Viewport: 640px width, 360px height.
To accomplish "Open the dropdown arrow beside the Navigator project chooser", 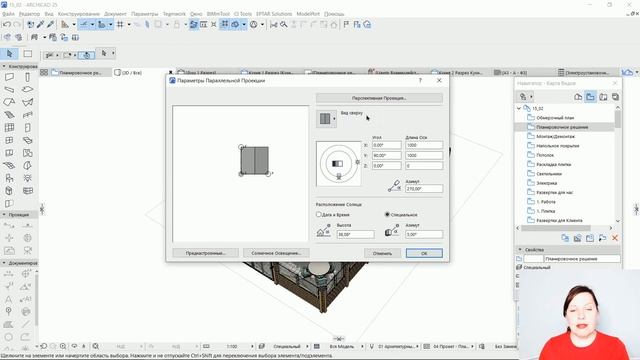I will (x=531, y=97).
